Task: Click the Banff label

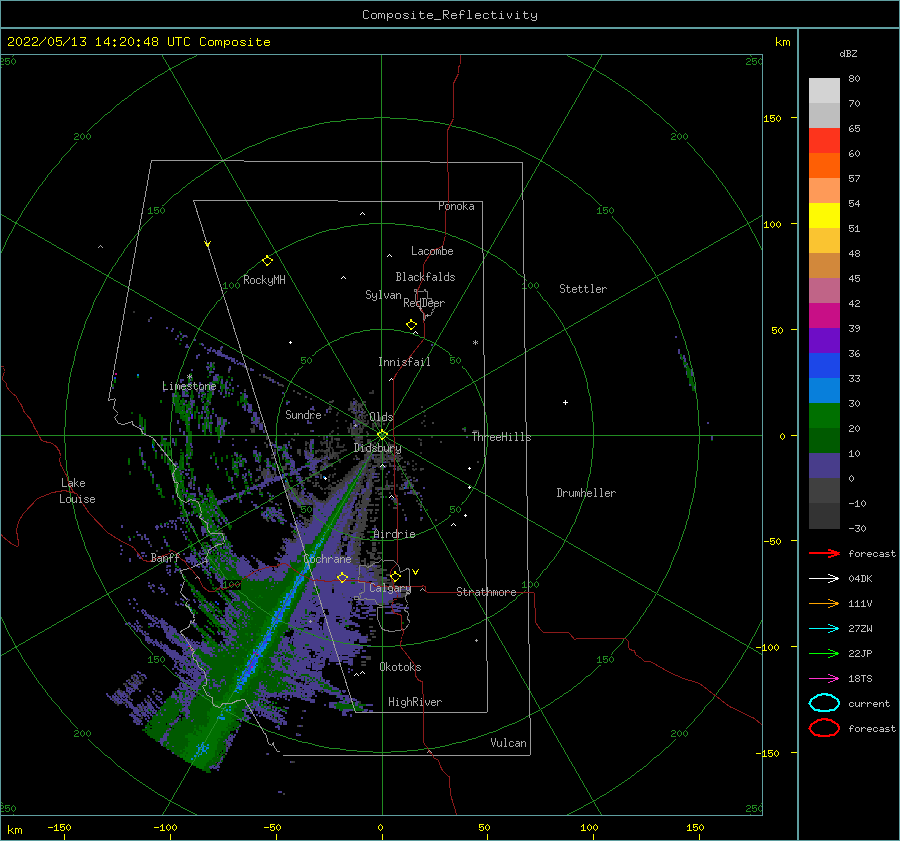Action: [165, 557]
